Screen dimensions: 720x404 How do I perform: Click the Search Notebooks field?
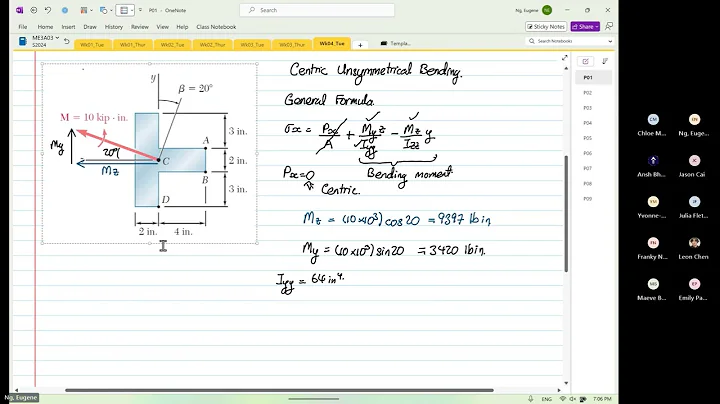tap(566, 41)
